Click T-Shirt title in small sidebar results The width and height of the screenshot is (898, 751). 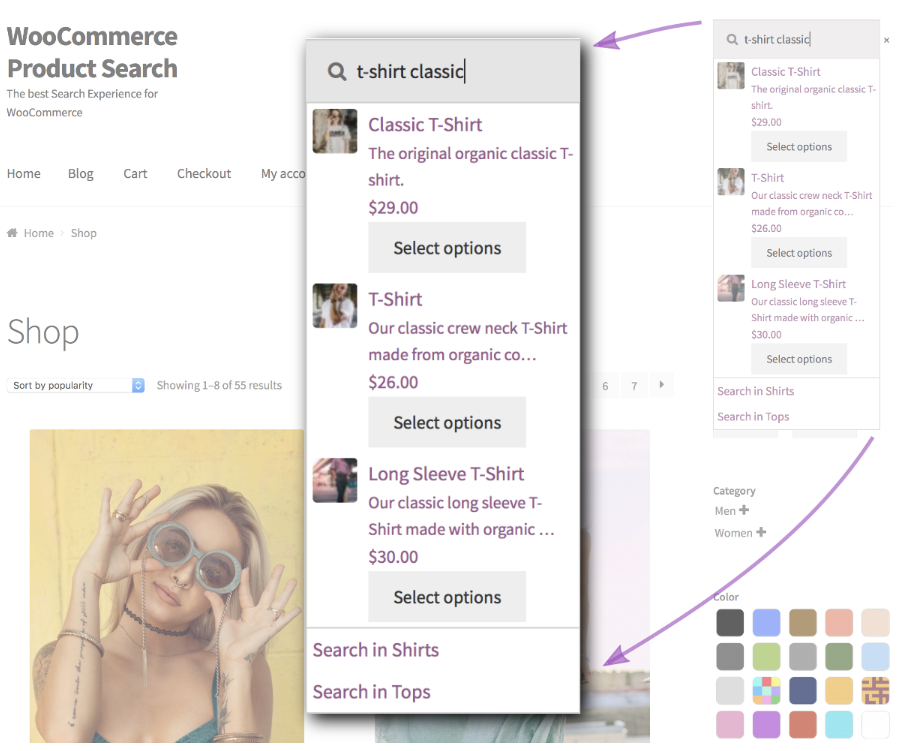[x=767, y=178]
